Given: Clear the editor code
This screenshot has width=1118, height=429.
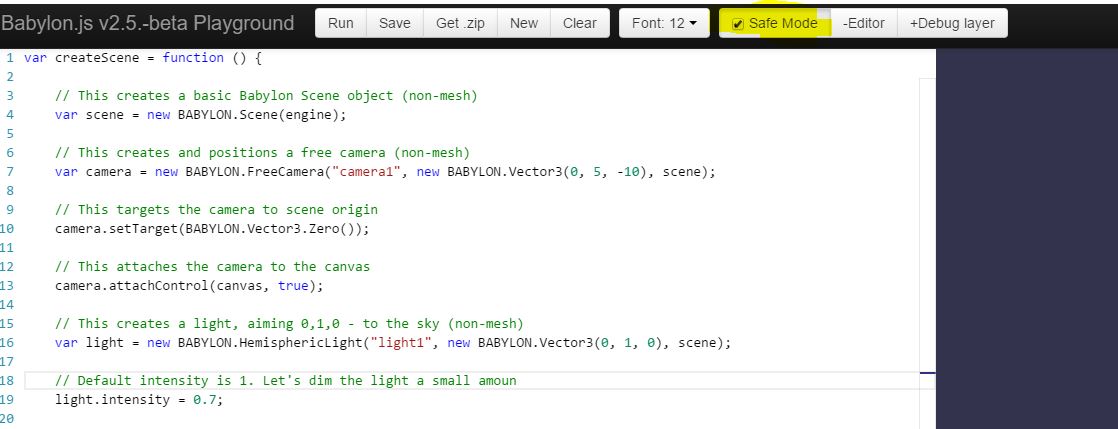Looking at the screenshot, I should pyautogui.click(x=580, y=23).
